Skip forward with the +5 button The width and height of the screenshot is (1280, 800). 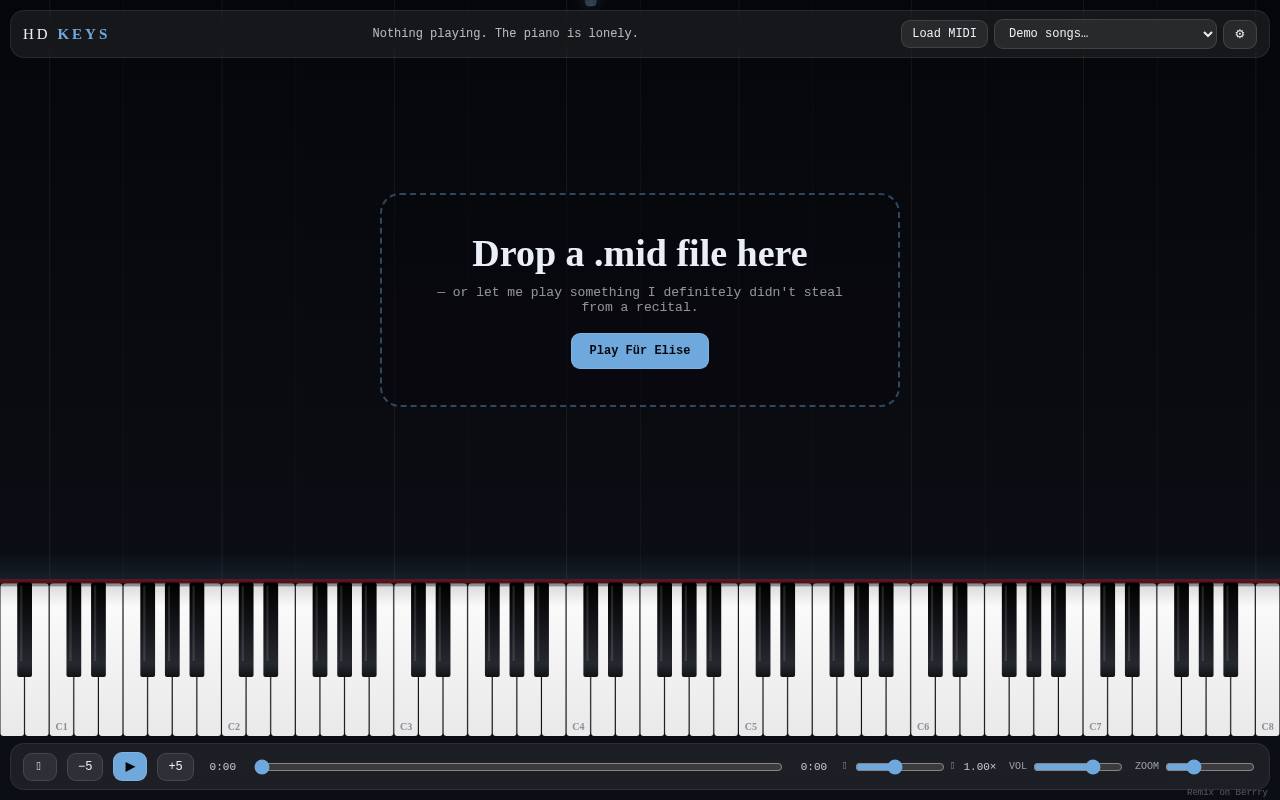(175, 767)
